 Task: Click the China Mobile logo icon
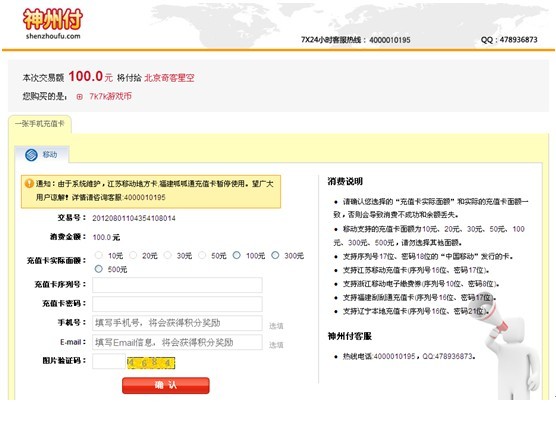coord(31,155)
